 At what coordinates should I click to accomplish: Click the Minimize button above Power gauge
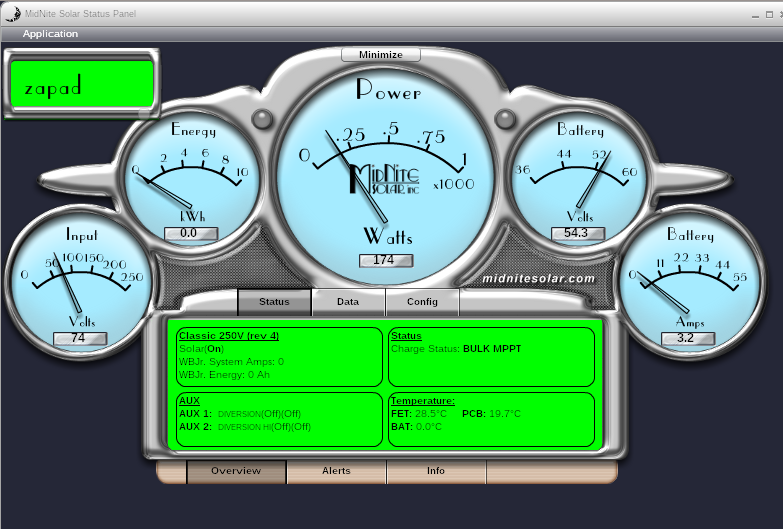point(380,54)
